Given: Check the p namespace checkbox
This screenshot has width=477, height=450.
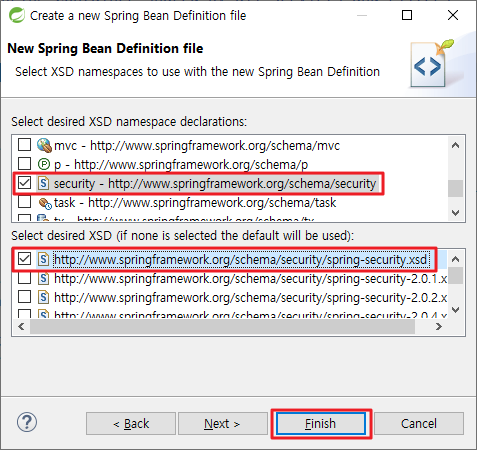Looking at the screenshot, I should pos(24,164).
